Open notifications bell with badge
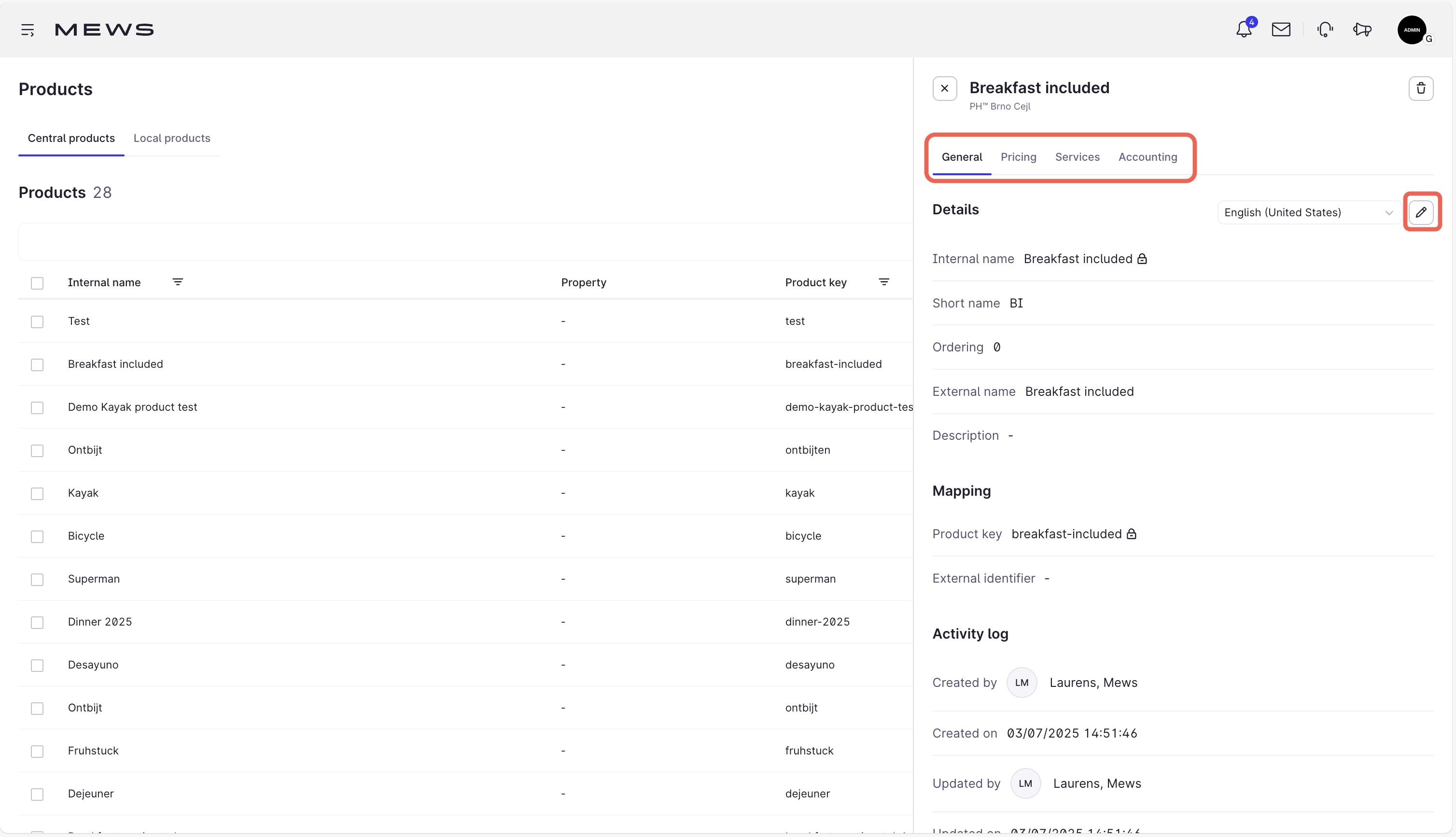The height and width of the screenshot is (837, 1456). pyautogui.click(x=1245, y=29)
